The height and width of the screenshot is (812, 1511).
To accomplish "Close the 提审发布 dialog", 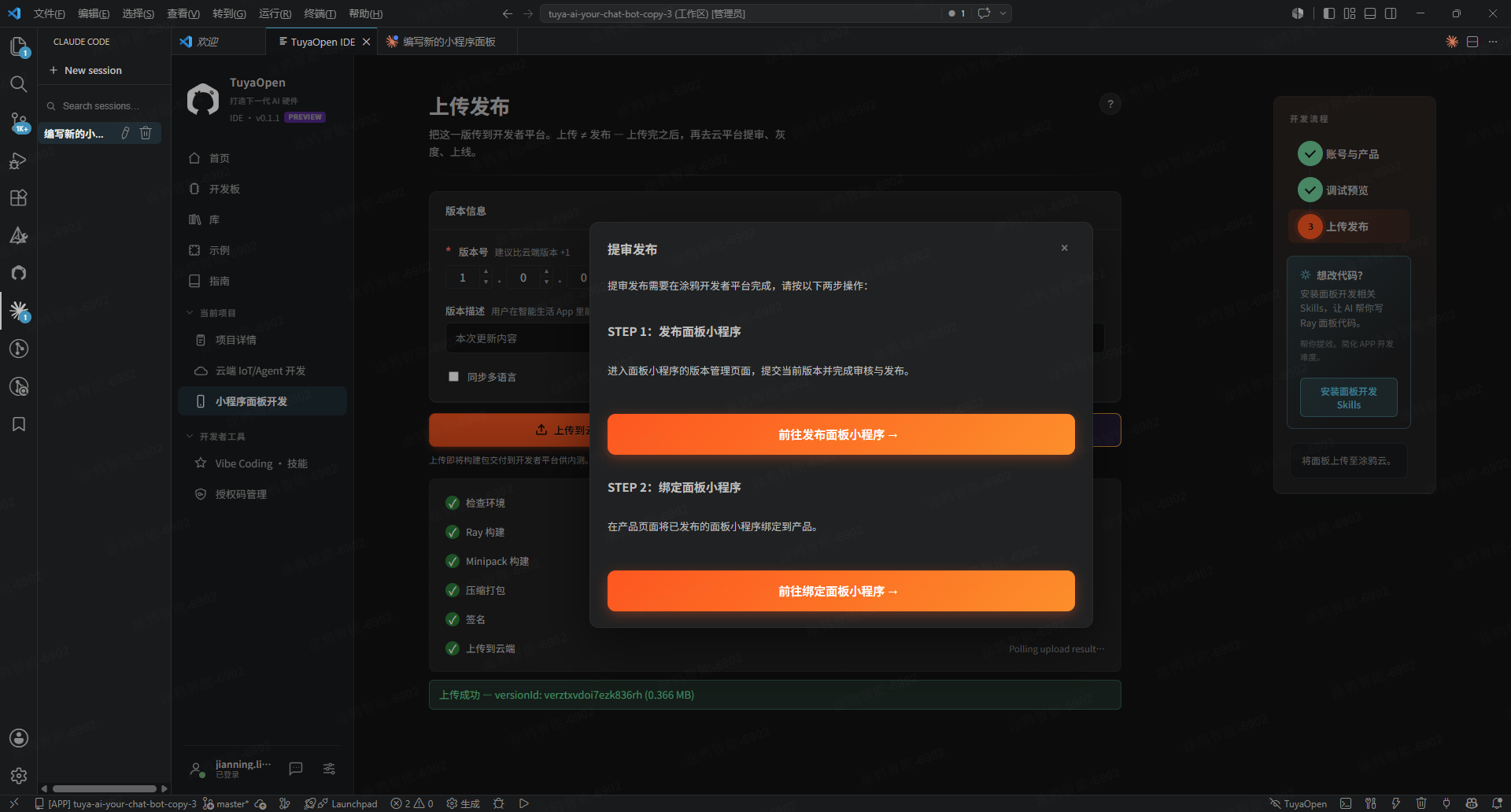I will [1064, 248].
